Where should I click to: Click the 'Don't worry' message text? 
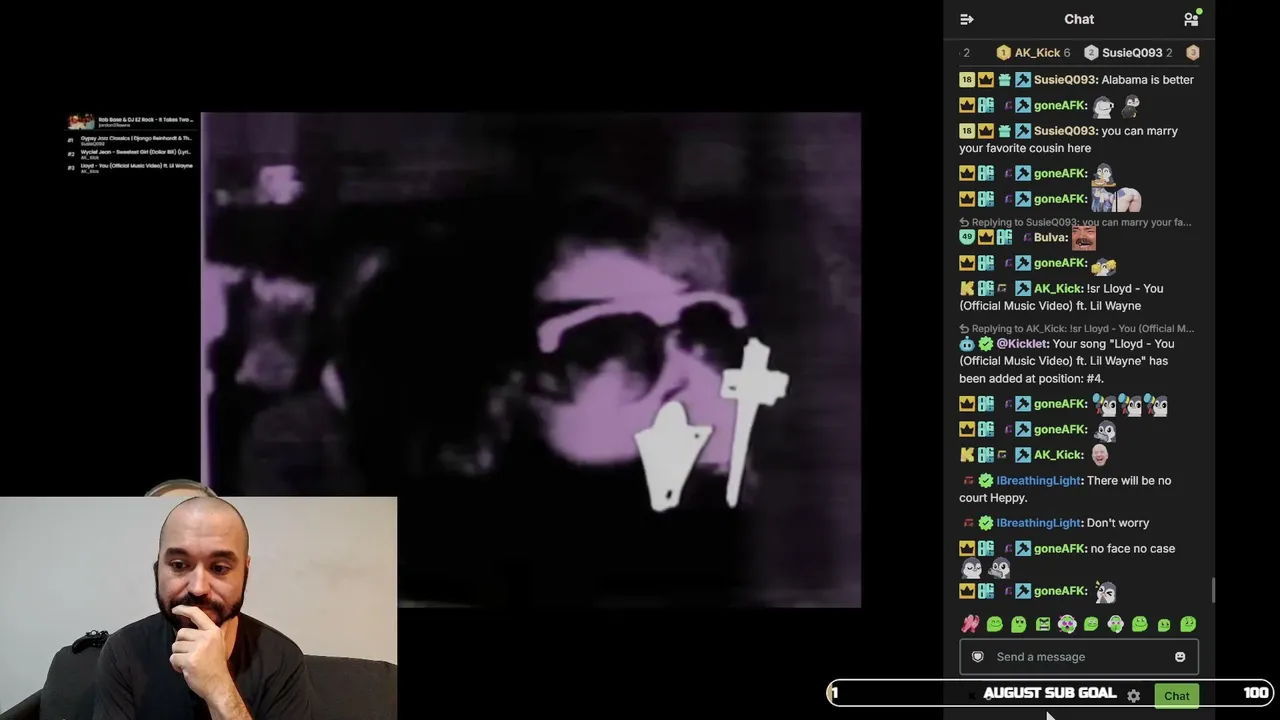(x=1118, y=523)
